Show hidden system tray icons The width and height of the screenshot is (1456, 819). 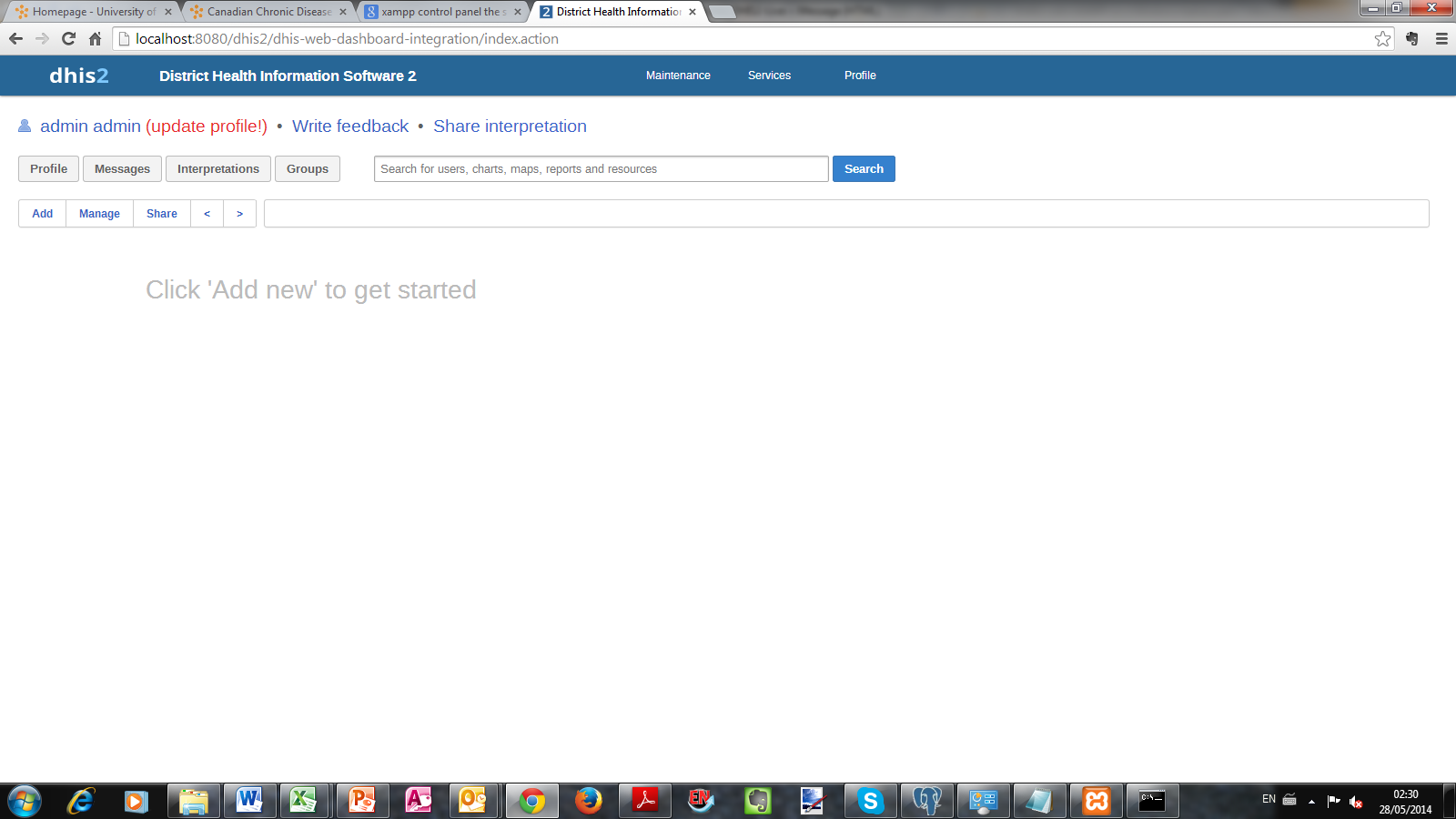[1311, 802]
